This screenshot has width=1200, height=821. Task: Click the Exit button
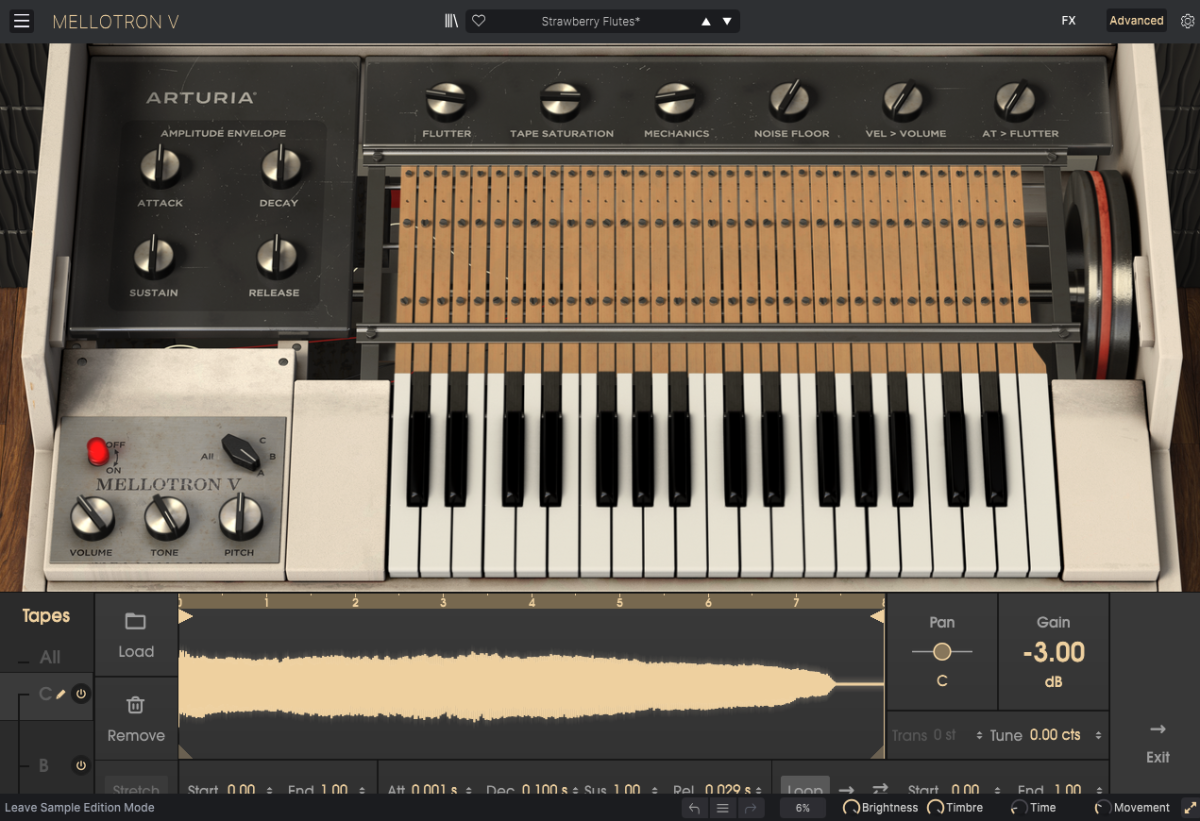[1158, 743]
